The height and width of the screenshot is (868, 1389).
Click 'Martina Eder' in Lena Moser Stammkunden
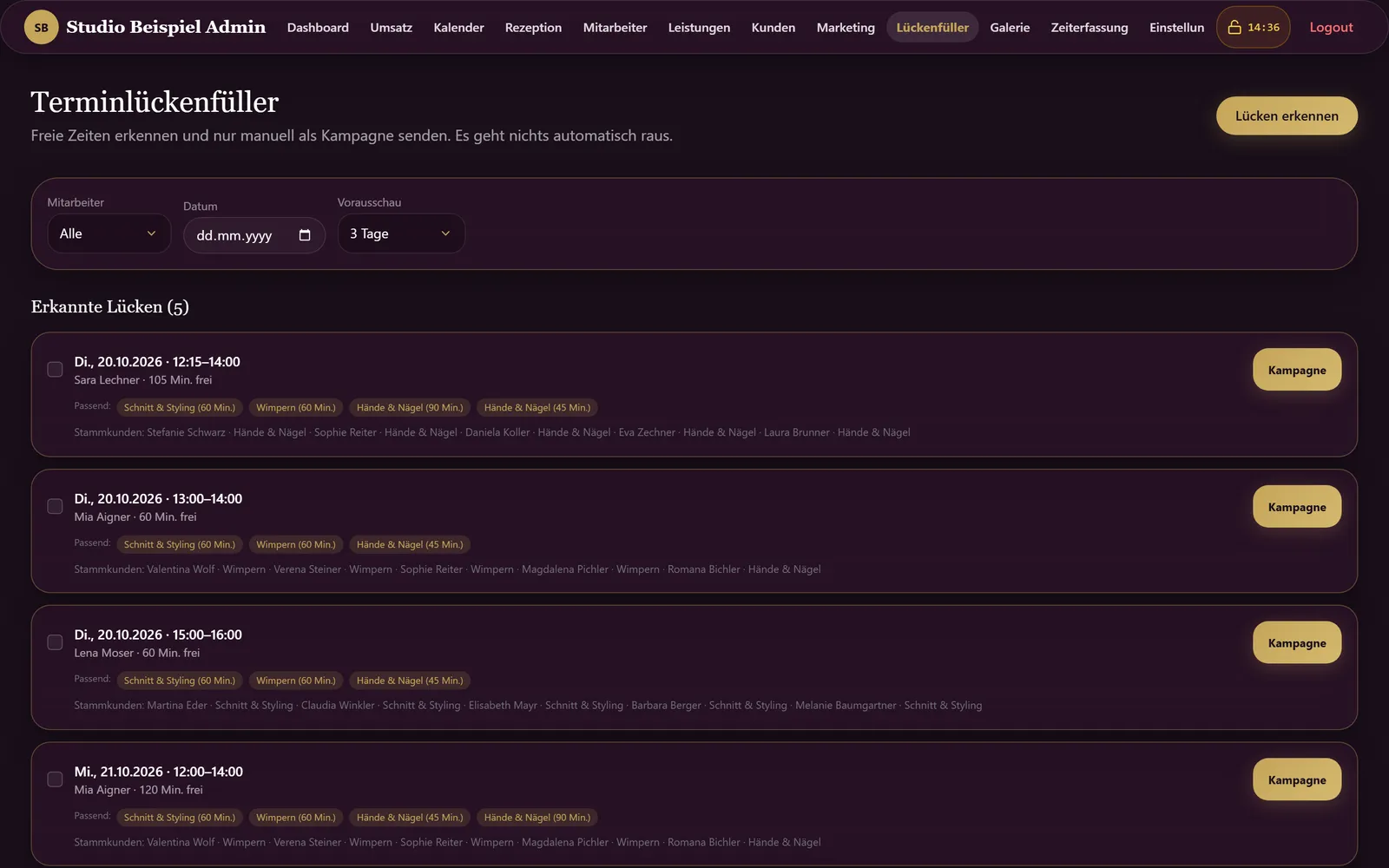coord(177,705)
